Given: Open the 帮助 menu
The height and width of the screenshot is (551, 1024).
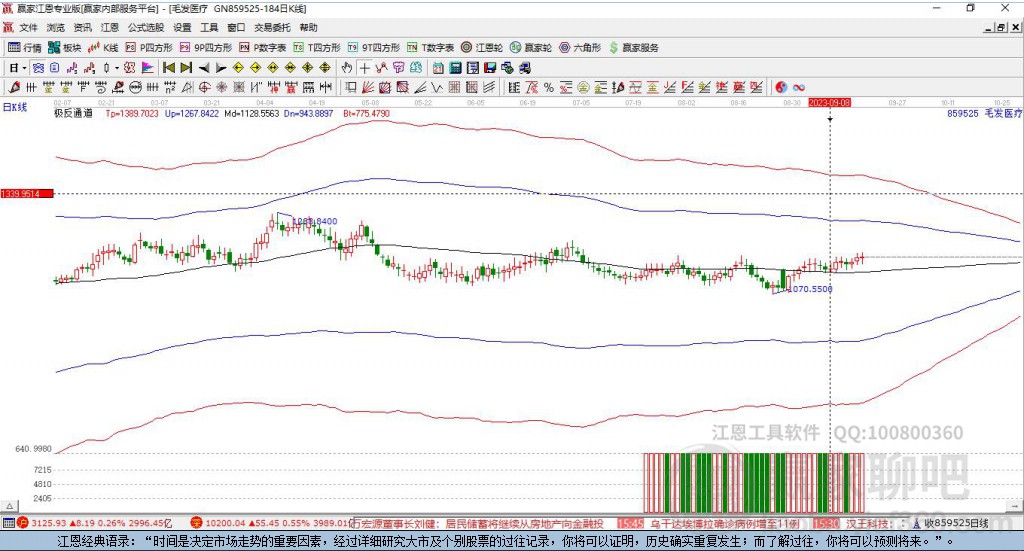Looking at the screenshot, I should [308, 27].
